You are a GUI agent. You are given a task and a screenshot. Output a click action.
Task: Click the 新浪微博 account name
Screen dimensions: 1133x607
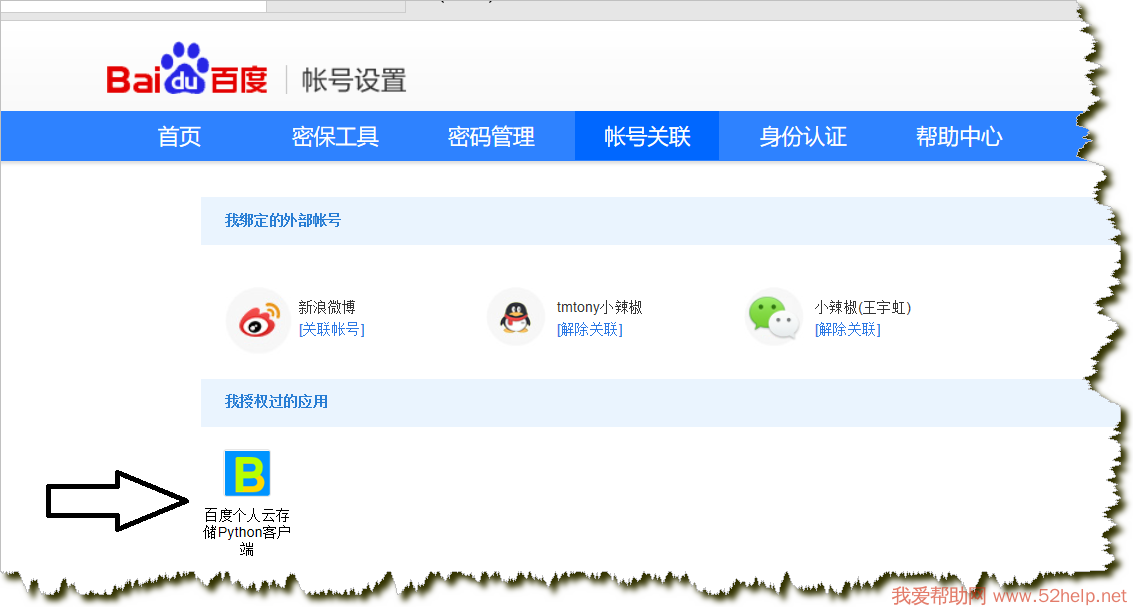327,308
